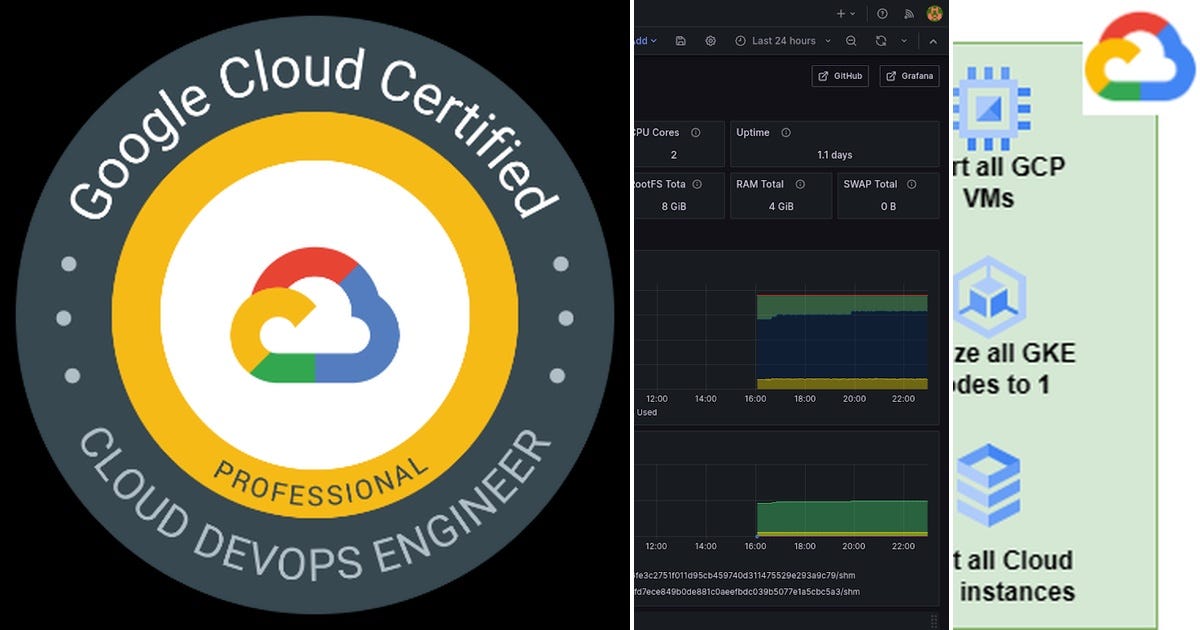Open dashboard settings gear icon
1200x630 pixels.
711,41
